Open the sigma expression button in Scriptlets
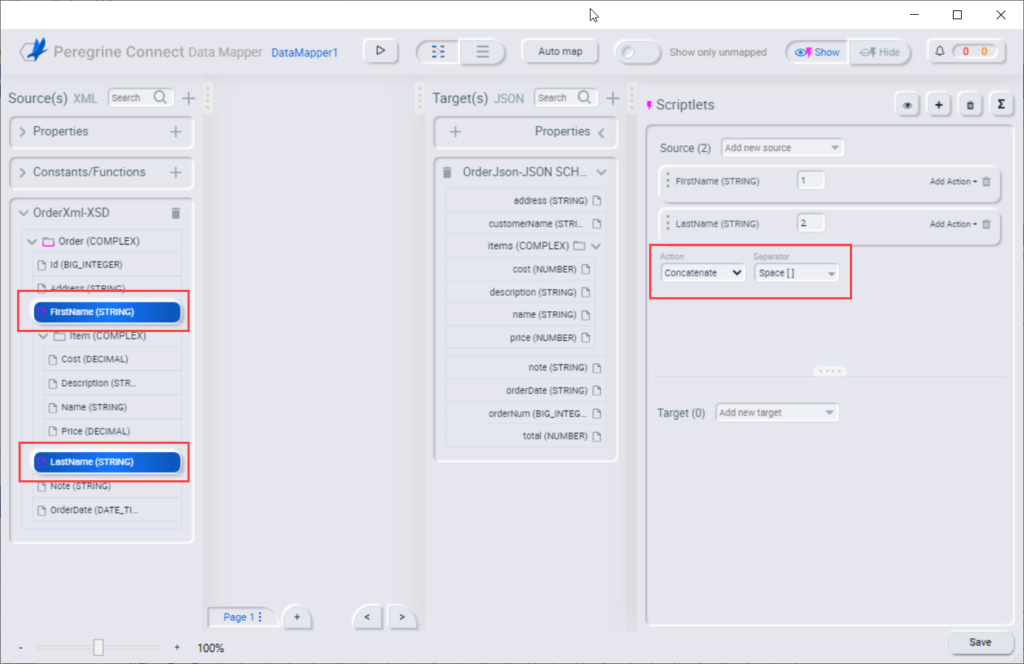1024x664 pixels. [x=1001, y=104]
